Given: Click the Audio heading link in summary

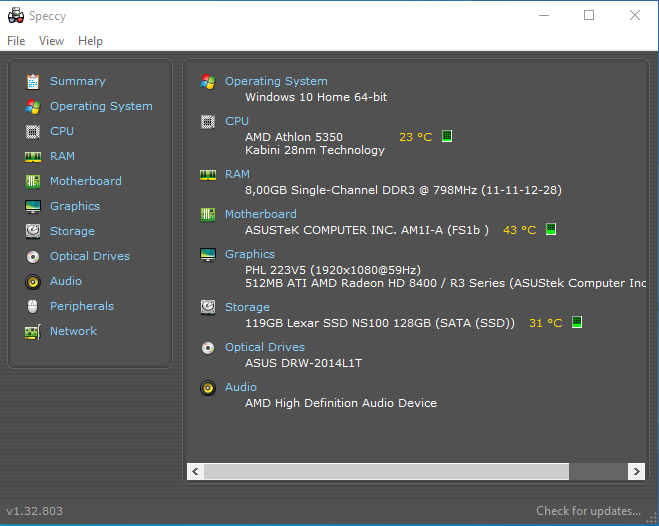Looking at the screenshot, I should 240,387.
